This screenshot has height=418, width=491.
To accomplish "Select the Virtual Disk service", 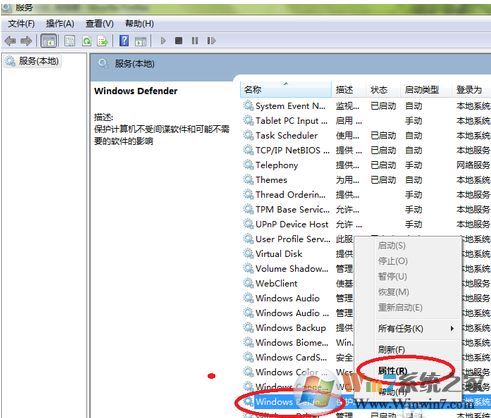I will [x=279, y=254].
